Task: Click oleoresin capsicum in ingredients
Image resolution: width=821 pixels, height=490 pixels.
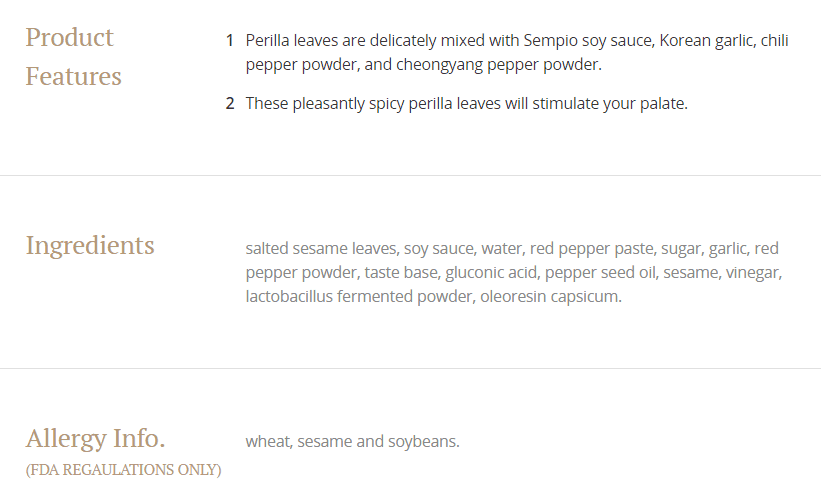Action: (550, 296)
